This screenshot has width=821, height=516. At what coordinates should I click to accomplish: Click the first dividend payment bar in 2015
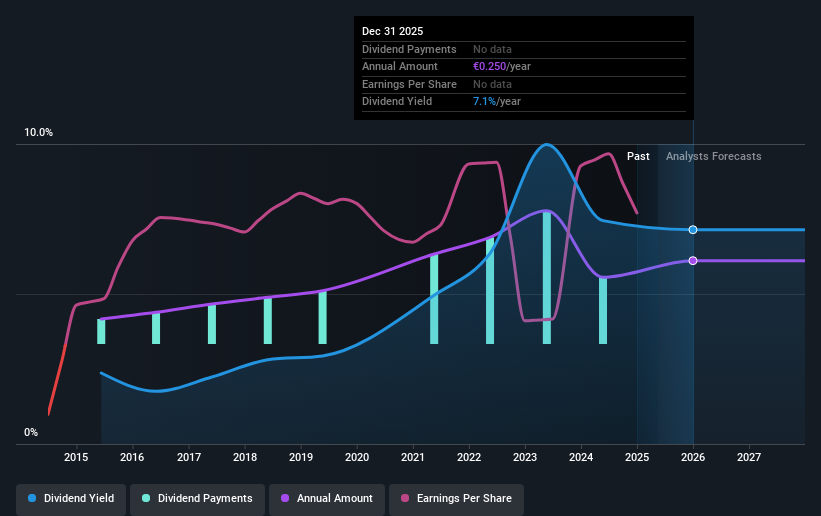[101, 332]
